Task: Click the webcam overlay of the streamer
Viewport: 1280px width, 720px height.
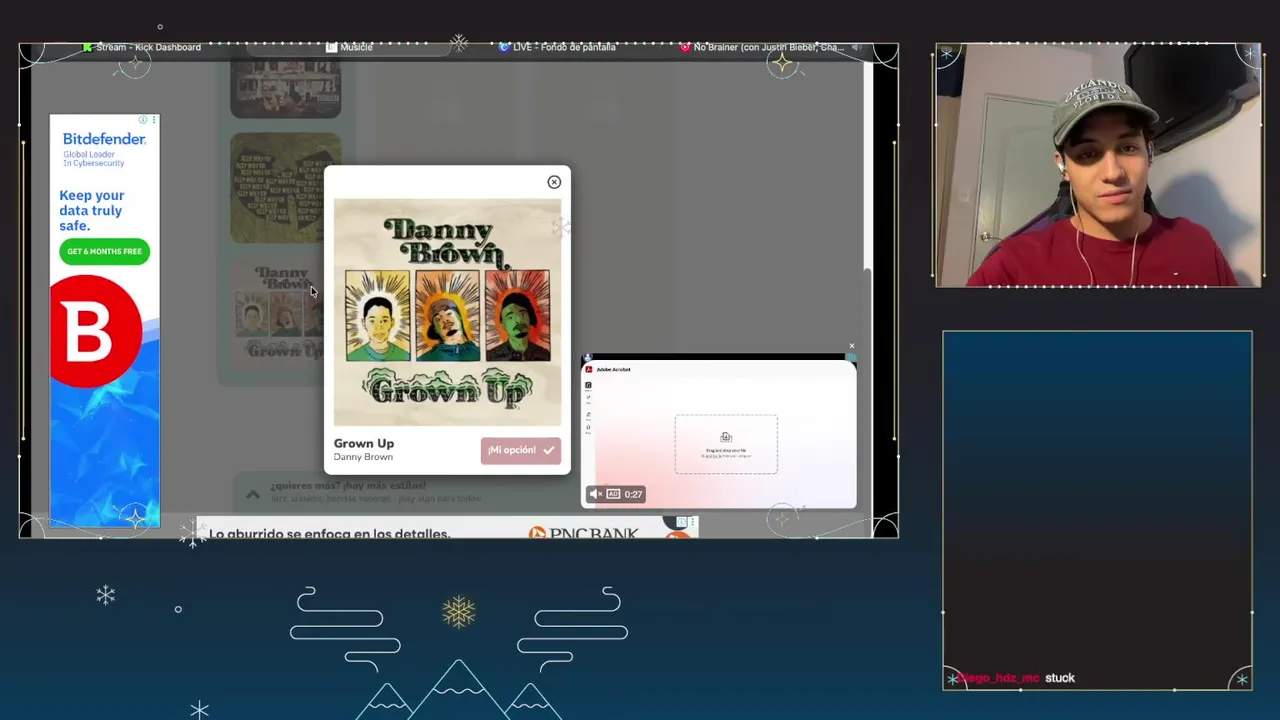Action: [1098, 166]
